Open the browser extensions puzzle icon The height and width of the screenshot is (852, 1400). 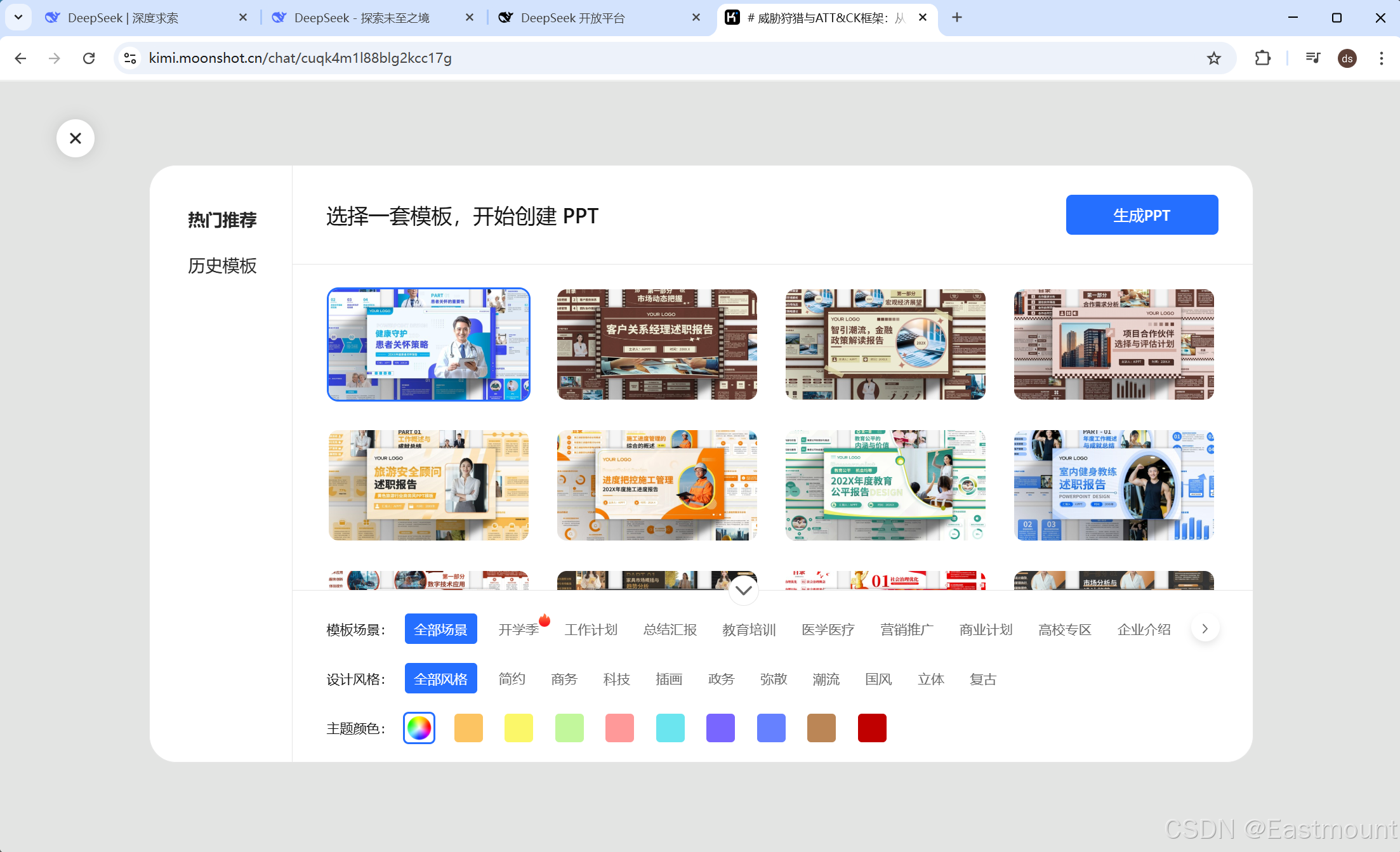1262,58
